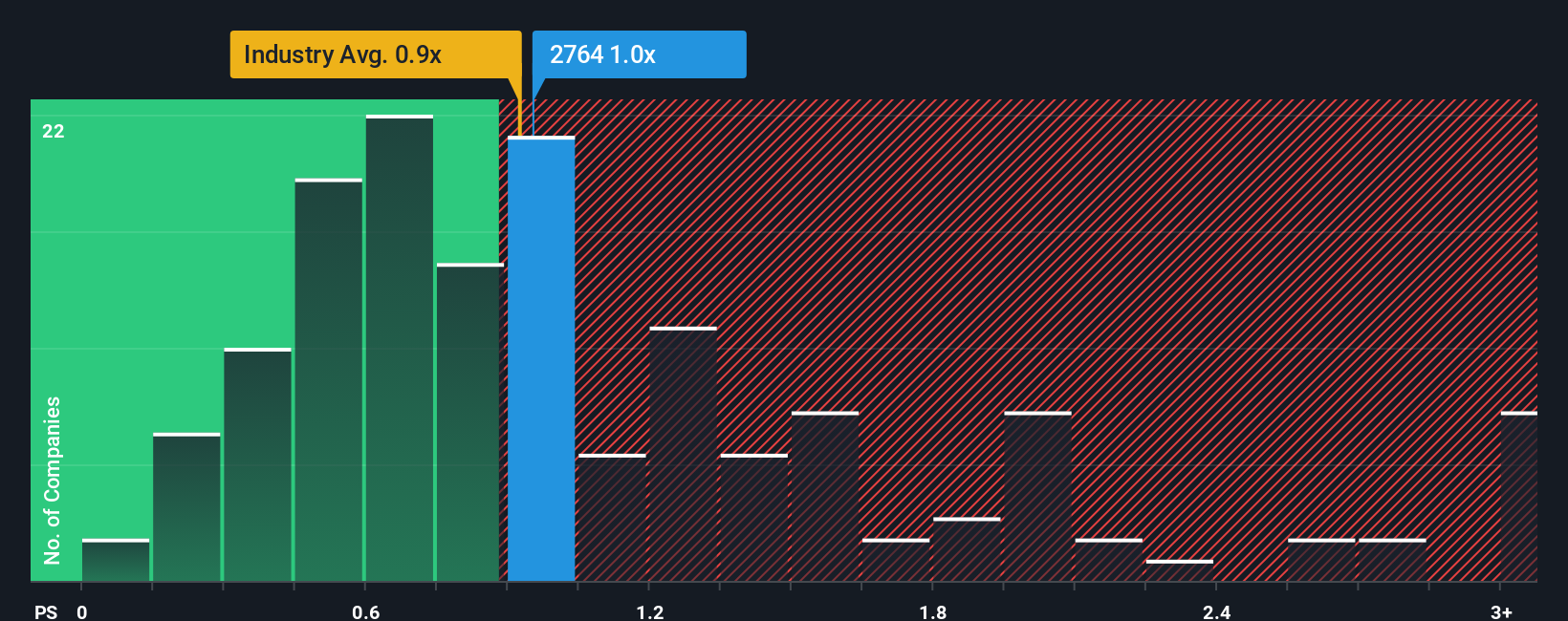Click the x-axis tick label 0.6
Screen dimensions: 1568x621
click(366, 611)
